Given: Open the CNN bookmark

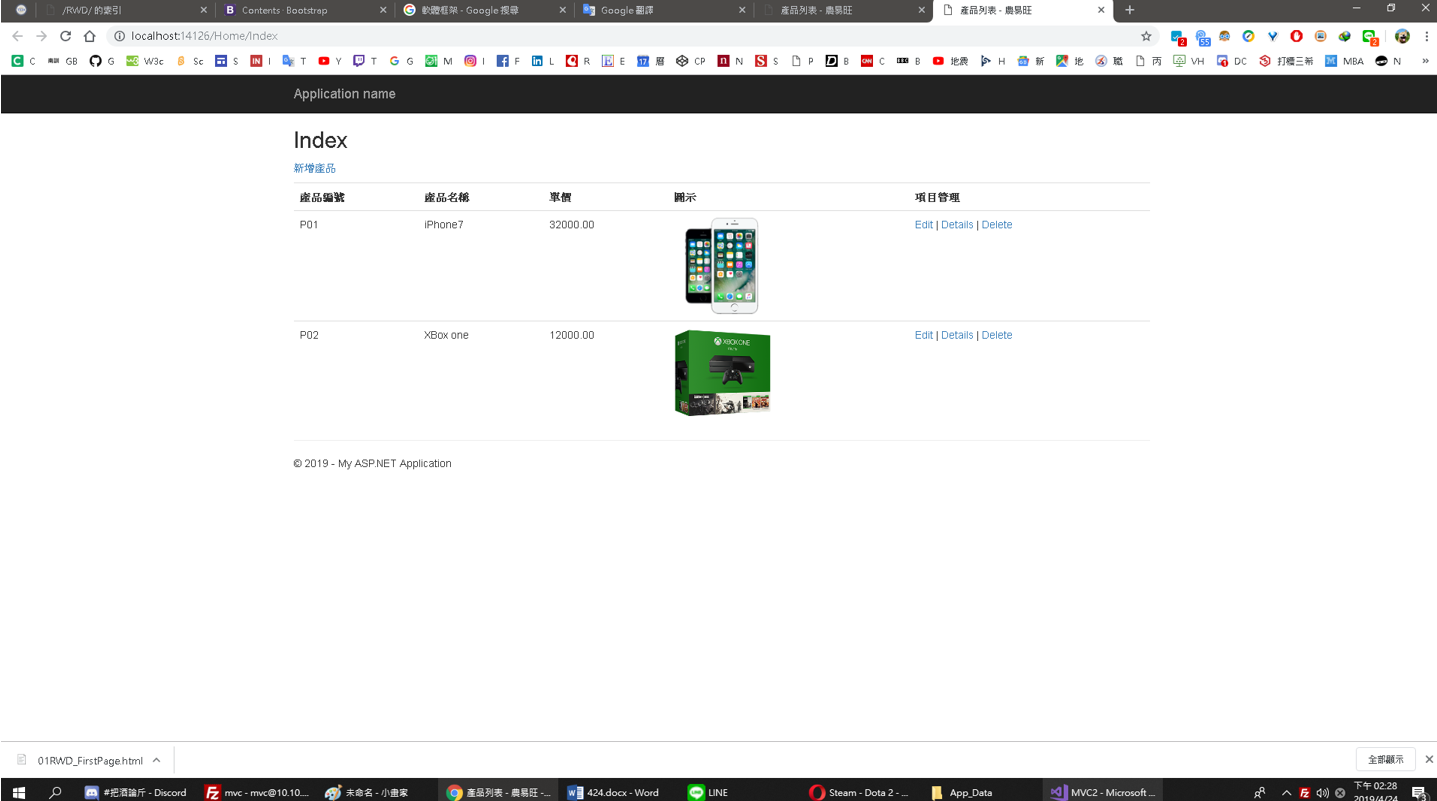Looking at the screenshot, I should click(873, 61).
